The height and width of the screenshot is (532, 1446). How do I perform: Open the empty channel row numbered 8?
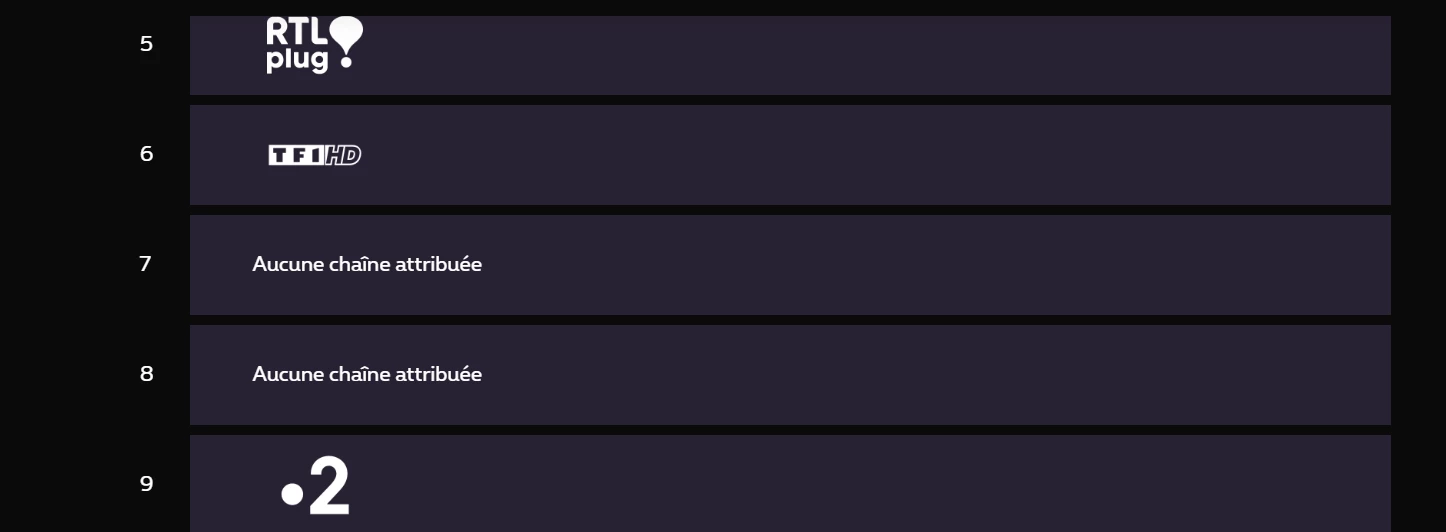click(x=790, y=375)
